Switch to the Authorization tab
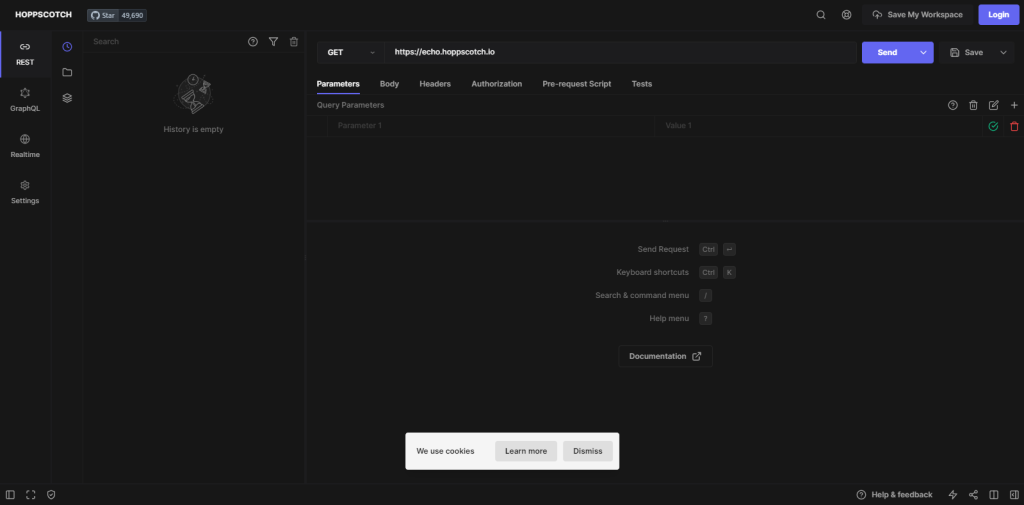Image resolution: width=1024 pixels, height=505 pixels. [x=496, y=84]
